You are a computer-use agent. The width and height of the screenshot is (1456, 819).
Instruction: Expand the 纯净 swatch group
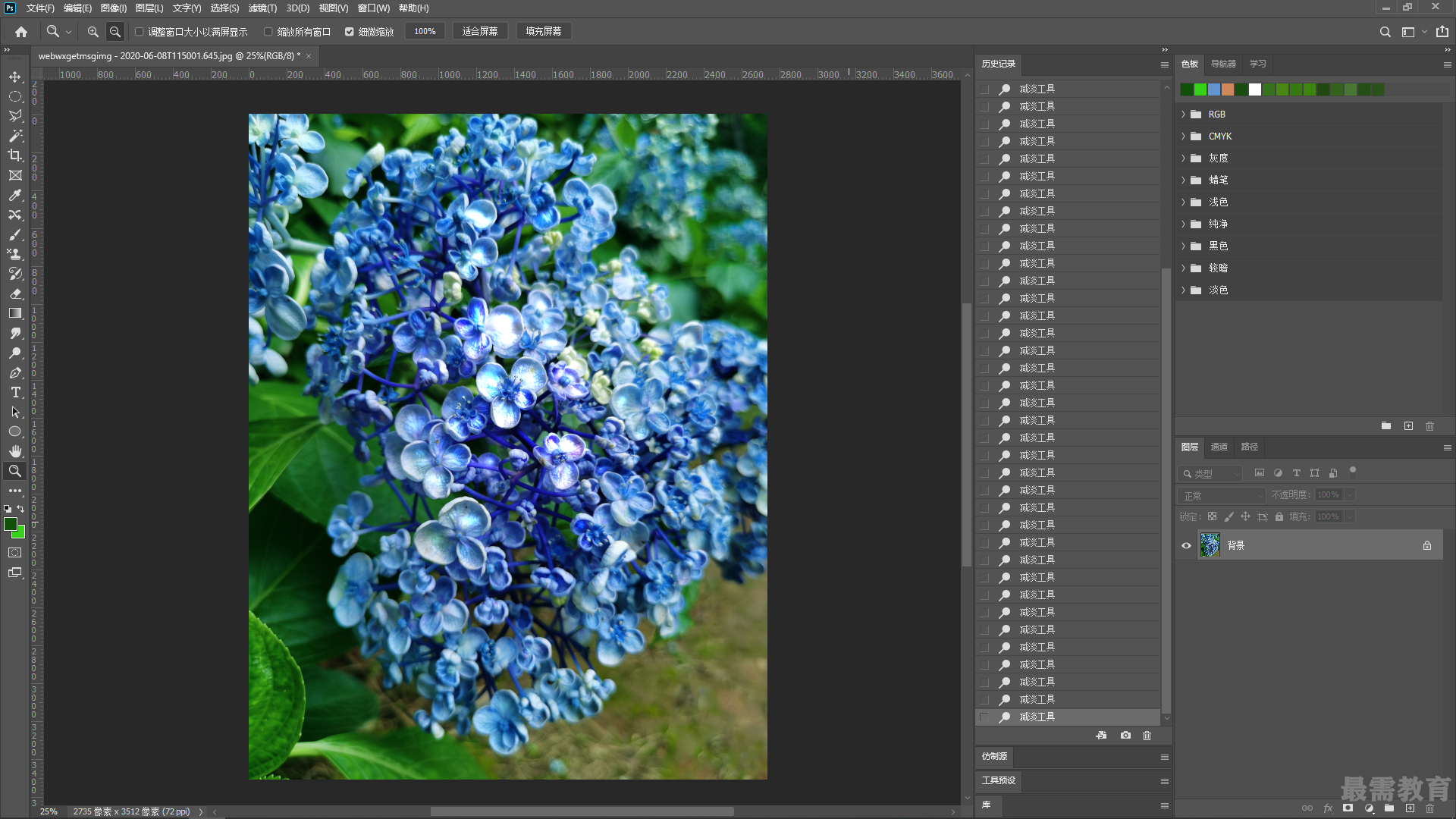[1183, 224]
